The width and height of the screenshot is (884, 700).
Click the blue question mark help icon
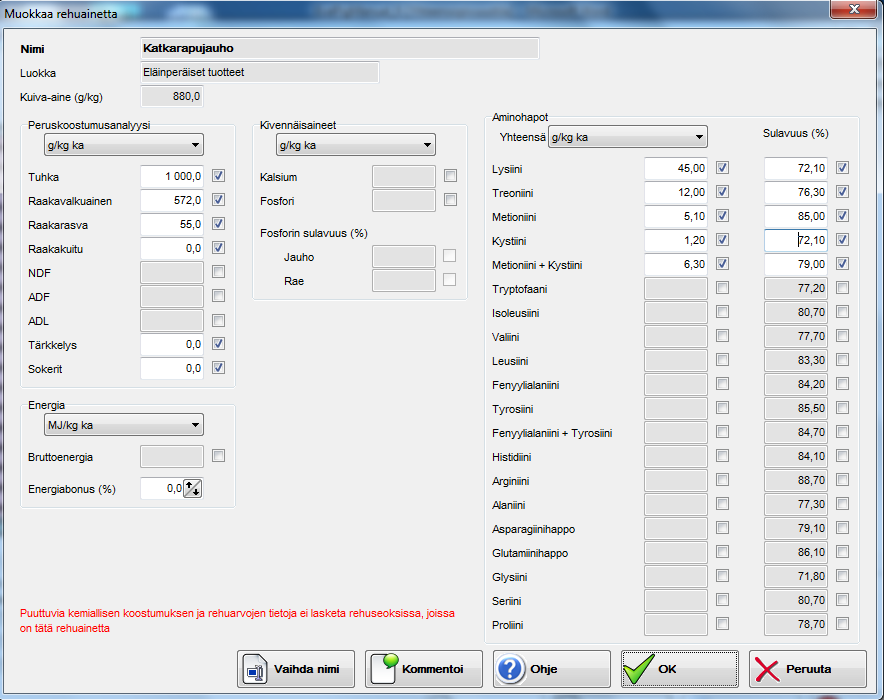(510, 669)
